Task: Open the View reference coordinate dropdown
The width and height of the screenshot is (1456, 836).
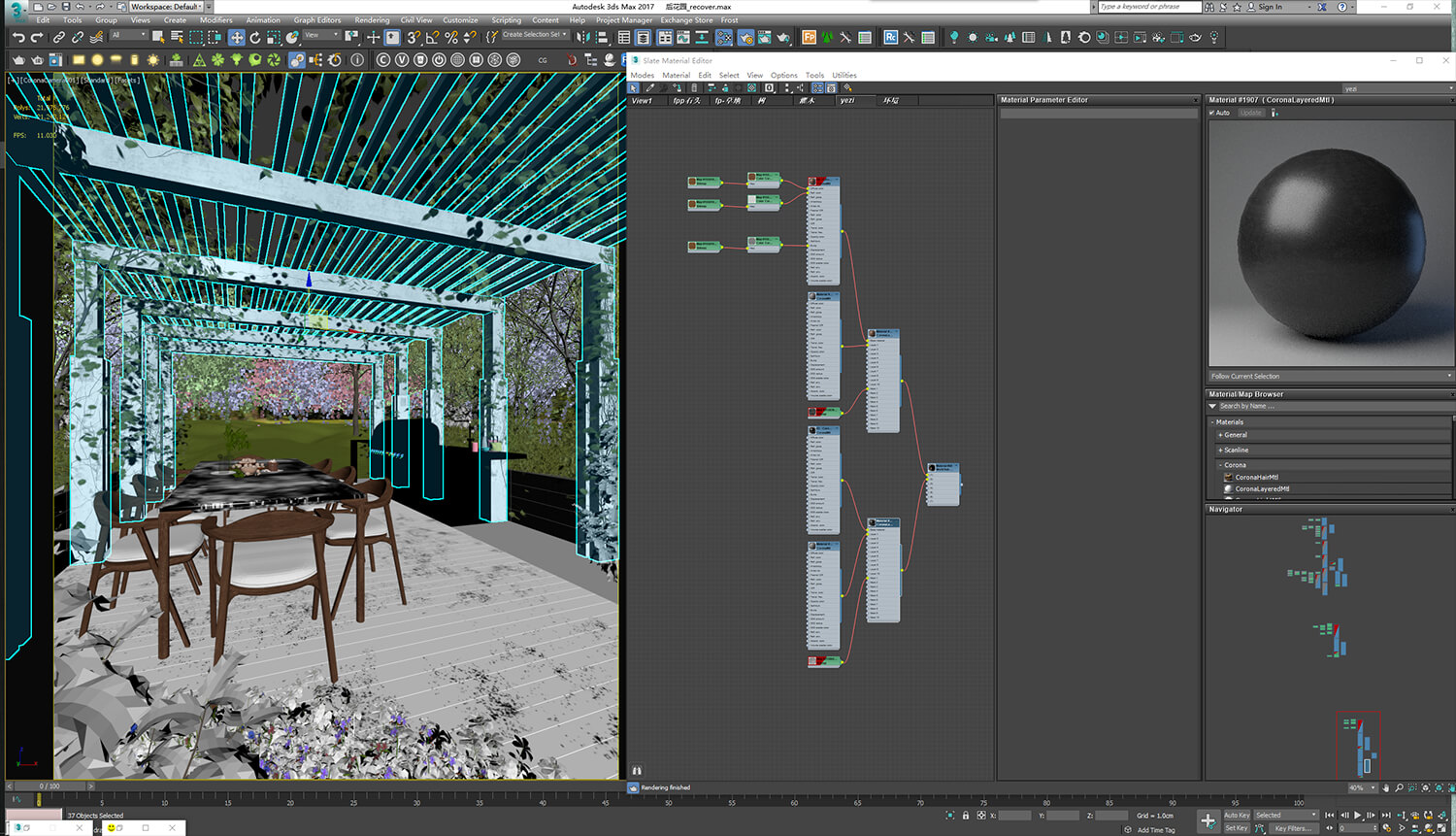Action: [x=321, y=35]
